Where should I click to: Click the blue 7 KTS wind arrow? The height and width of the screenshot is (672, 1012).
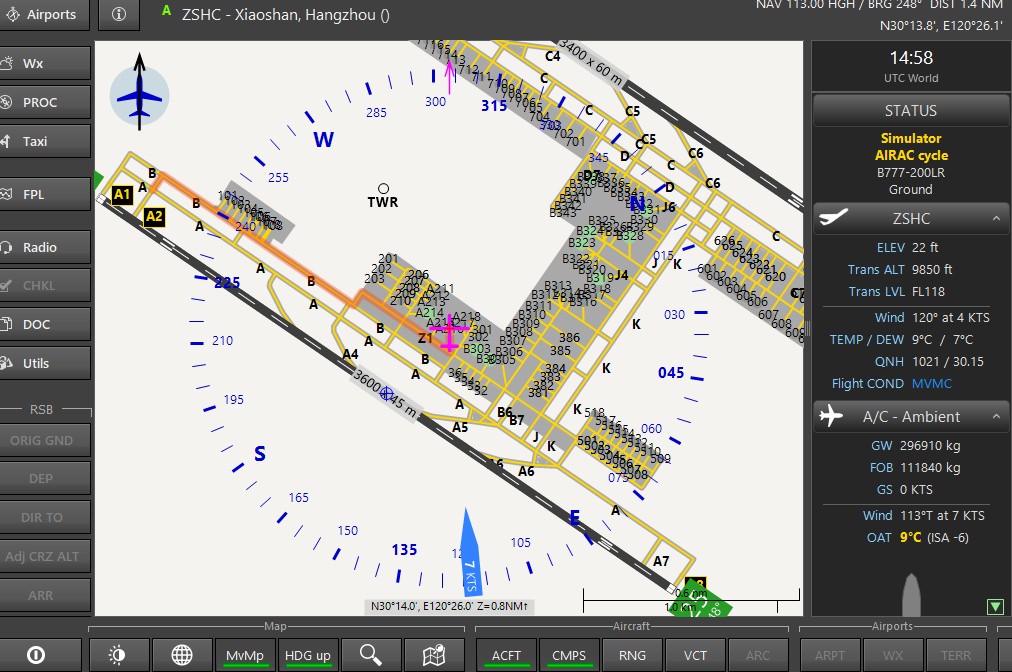(x=470, y=553)
